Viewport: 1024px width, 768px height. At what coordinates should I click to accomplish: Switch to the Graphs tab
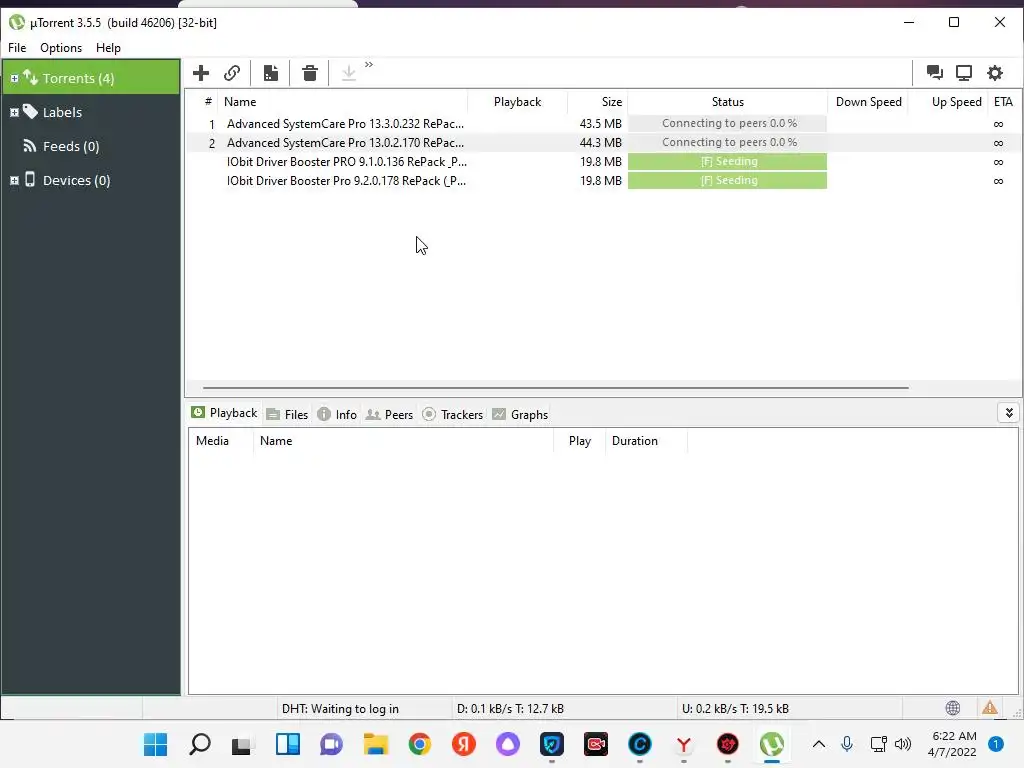520,415
